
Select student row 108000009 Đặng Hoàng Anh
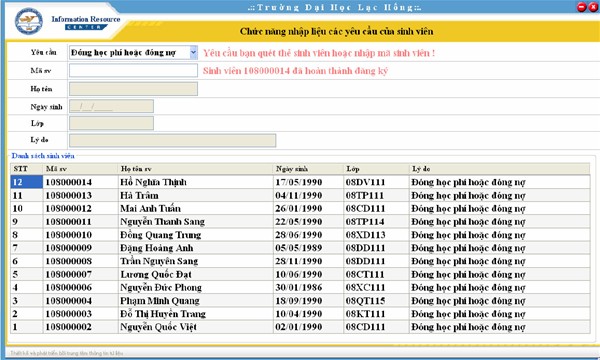pos(300,248)
